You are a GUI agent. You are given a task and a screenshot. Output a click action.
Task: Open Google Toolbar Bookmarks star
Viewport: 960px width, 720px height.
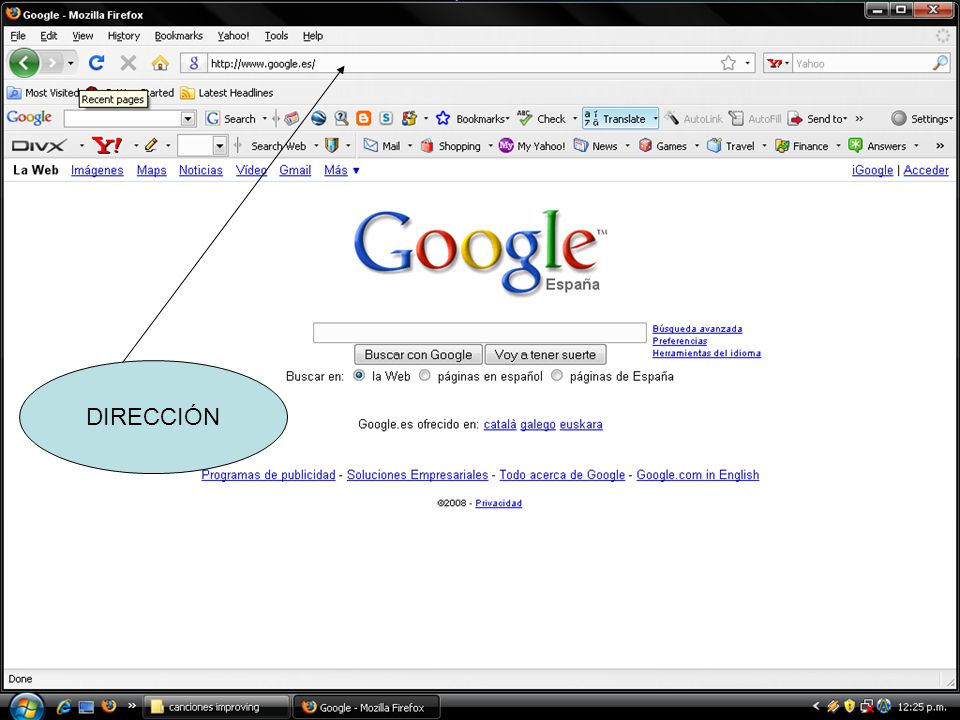tap(443, 118)
